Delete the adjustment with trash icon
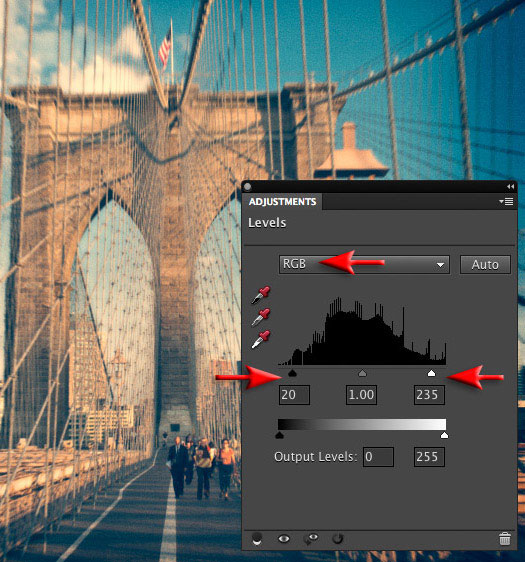 [x=505, y=539]
